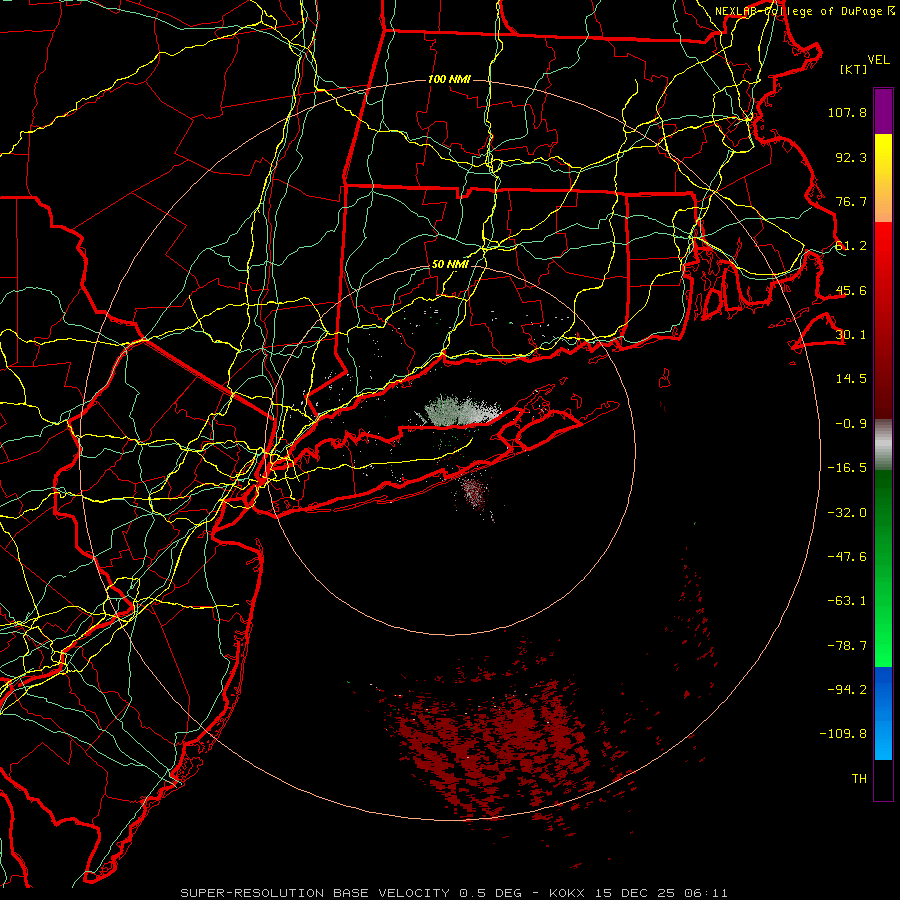This screenshot has height=900, width=900.
Task: Select the -94.2 velocity scale label
Action: [x=847, y=690]
